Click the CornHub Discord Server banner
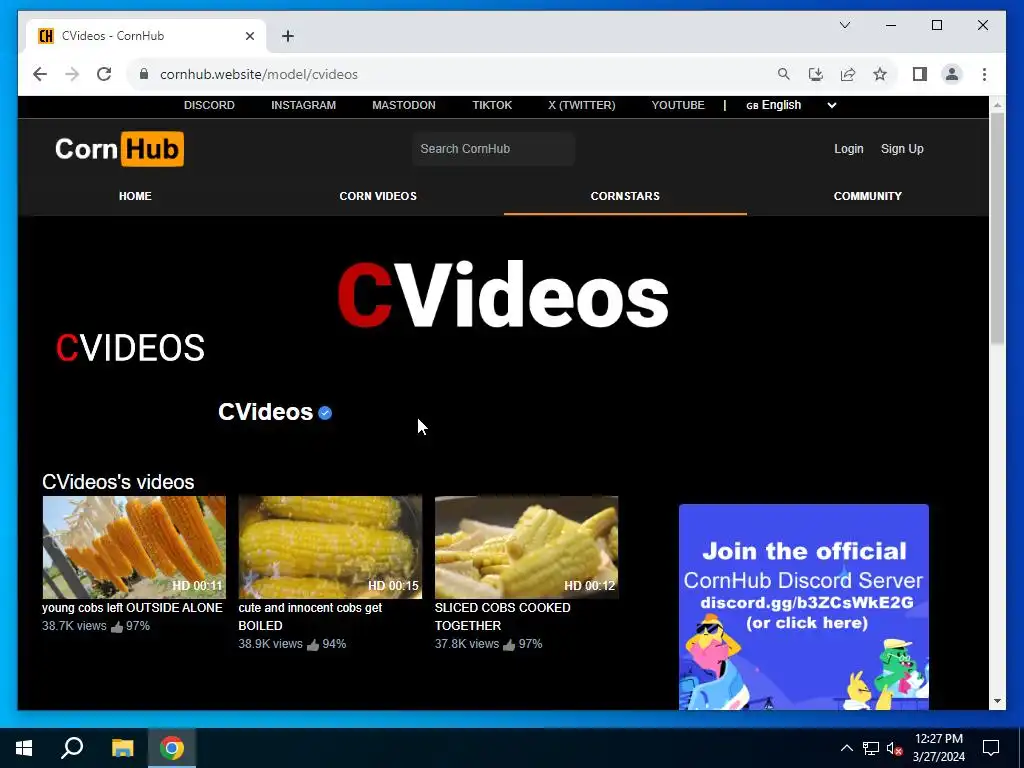 click(x=804, y=607)
